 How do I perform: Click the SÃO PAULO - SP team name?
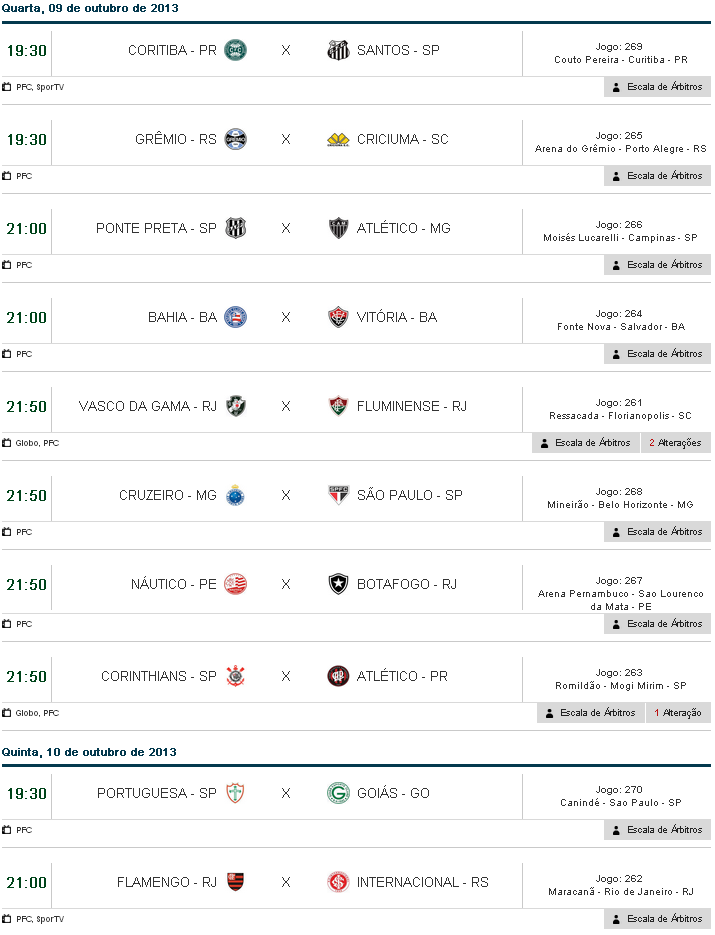409,495
